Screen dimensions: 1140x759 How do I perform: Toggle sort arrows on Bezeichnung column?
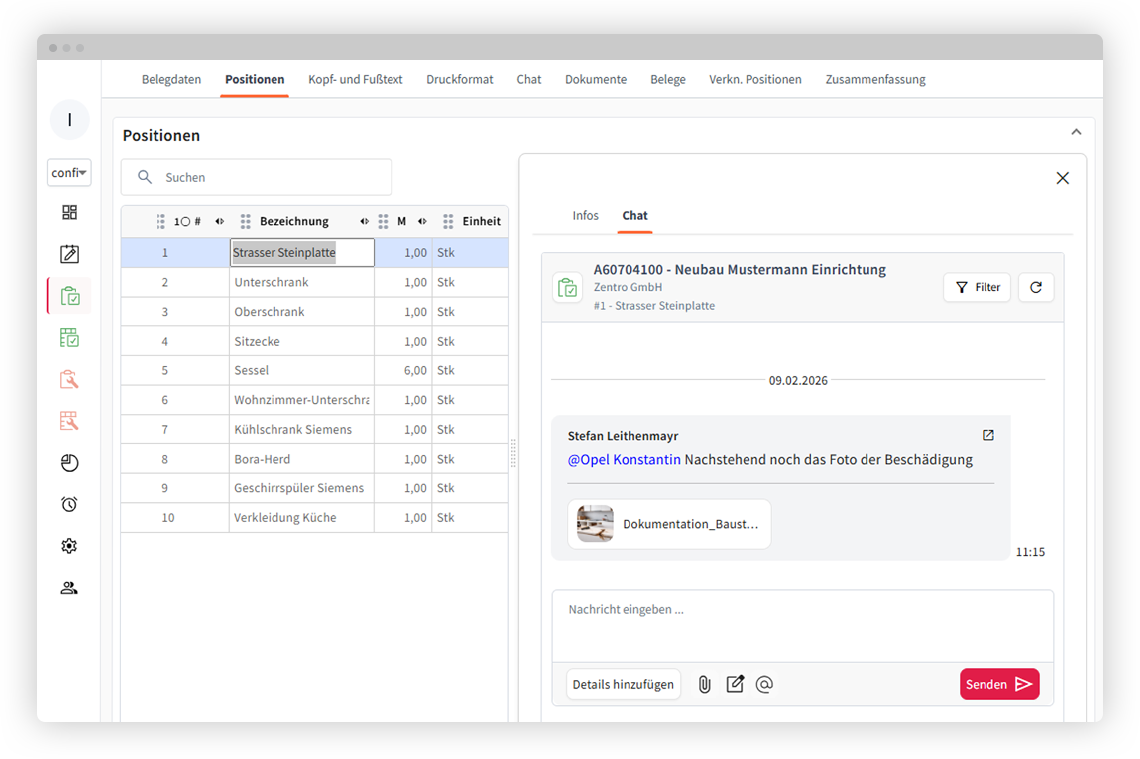364,222
